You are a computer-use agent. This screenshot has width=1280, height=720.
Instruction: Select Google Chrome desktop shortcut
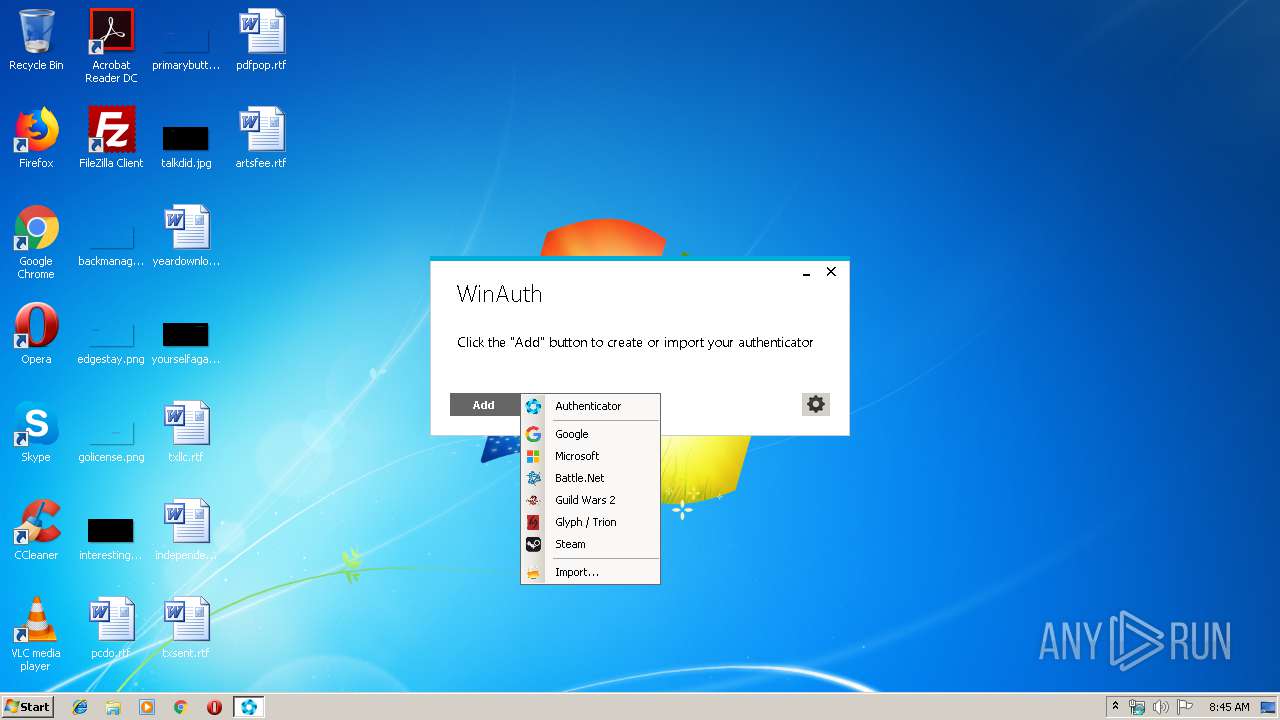(x=36, y=242)
